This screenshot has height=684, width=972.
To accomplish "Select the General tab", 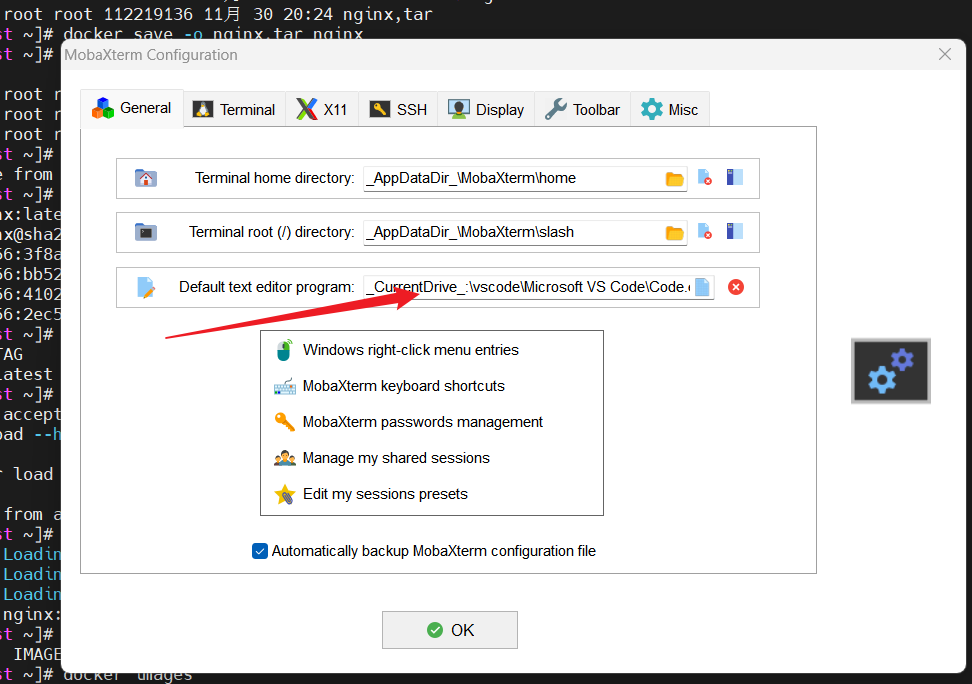I will (132, 109).
